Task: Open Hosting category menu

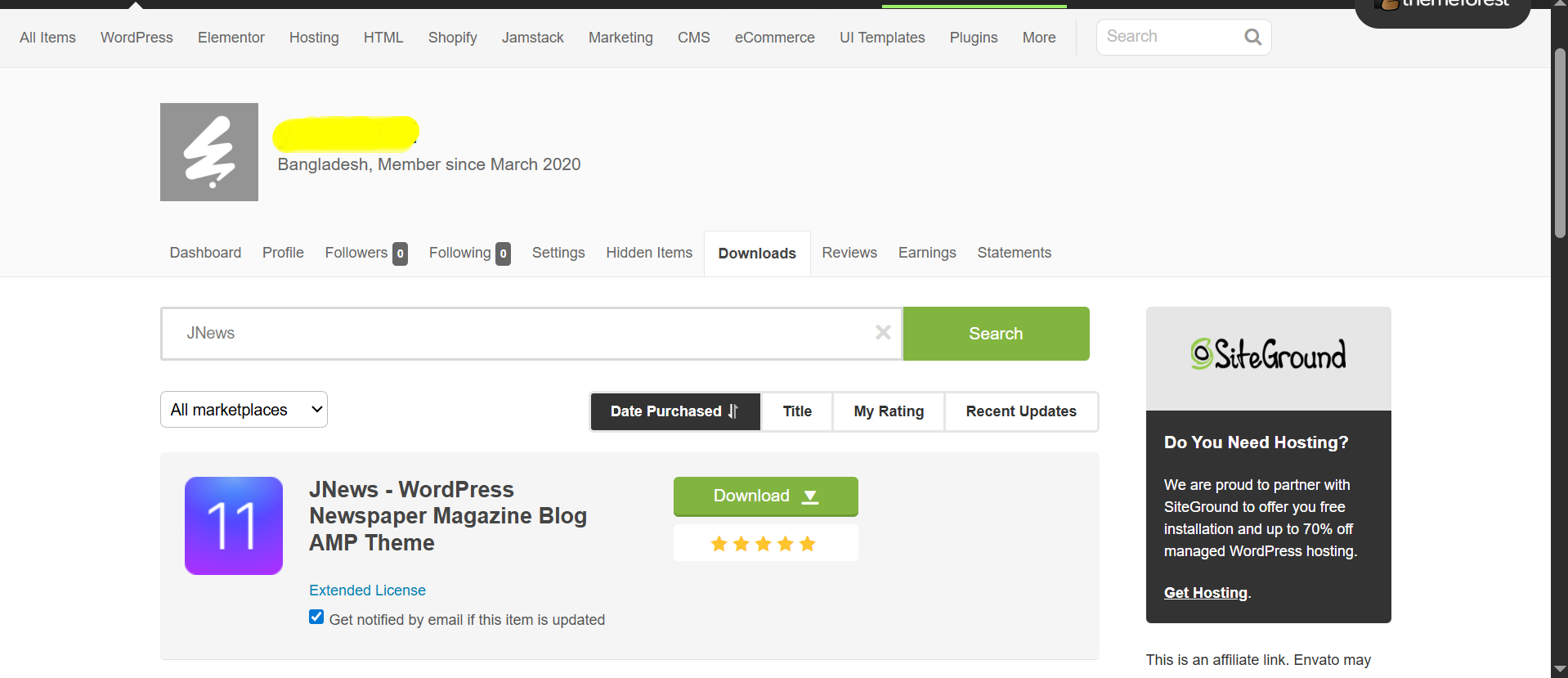Action: tap(314, 38)
